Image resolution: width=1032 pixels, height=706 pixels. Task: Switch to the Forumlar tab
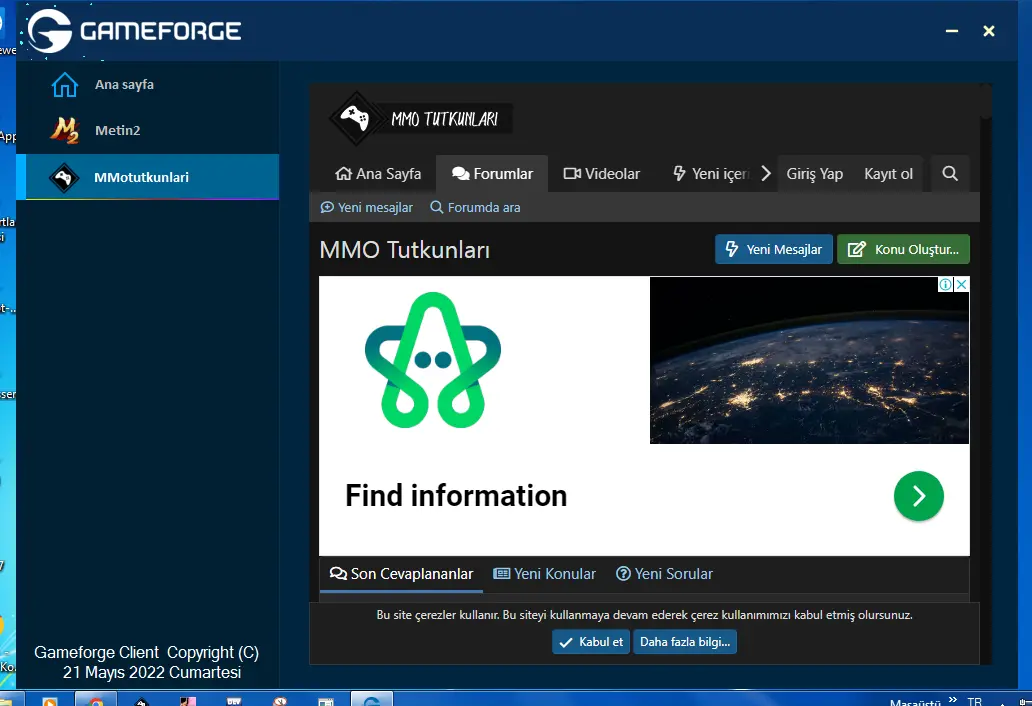(492, 174)
